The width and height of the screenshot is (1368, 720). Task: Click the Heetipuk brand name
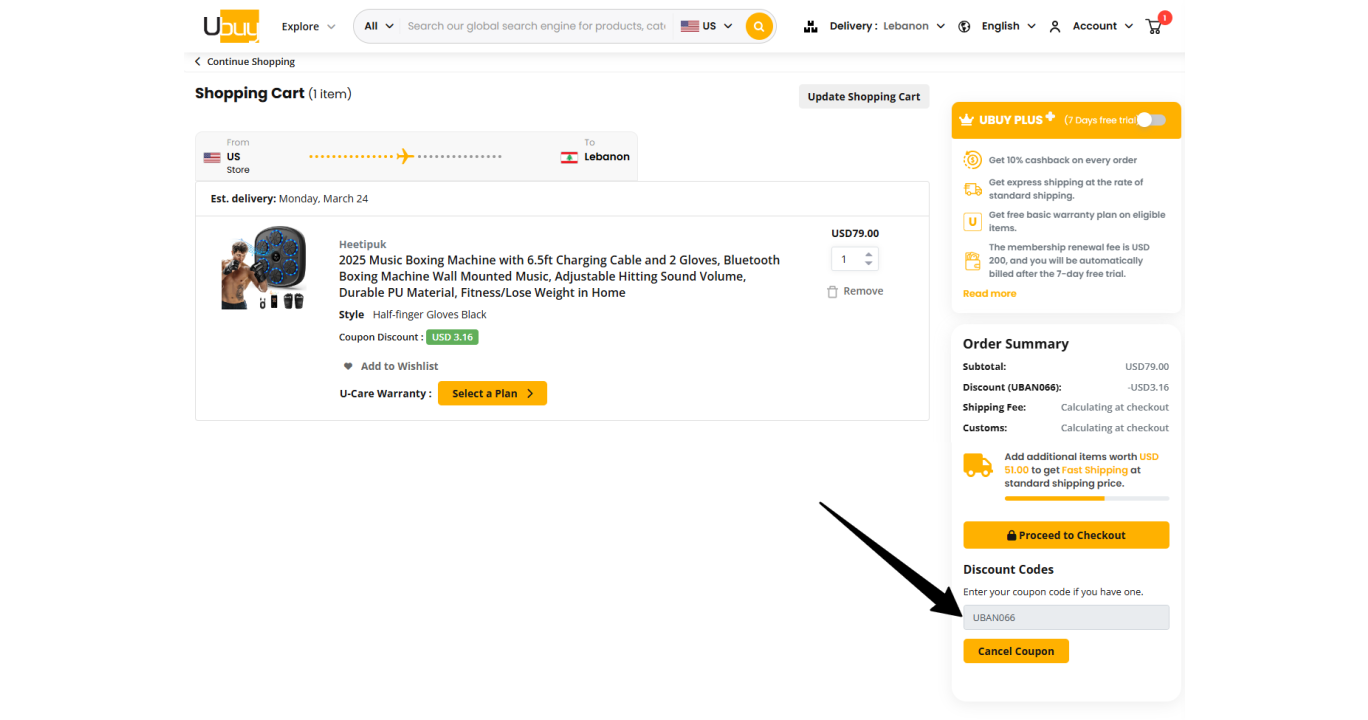point(362,245)
